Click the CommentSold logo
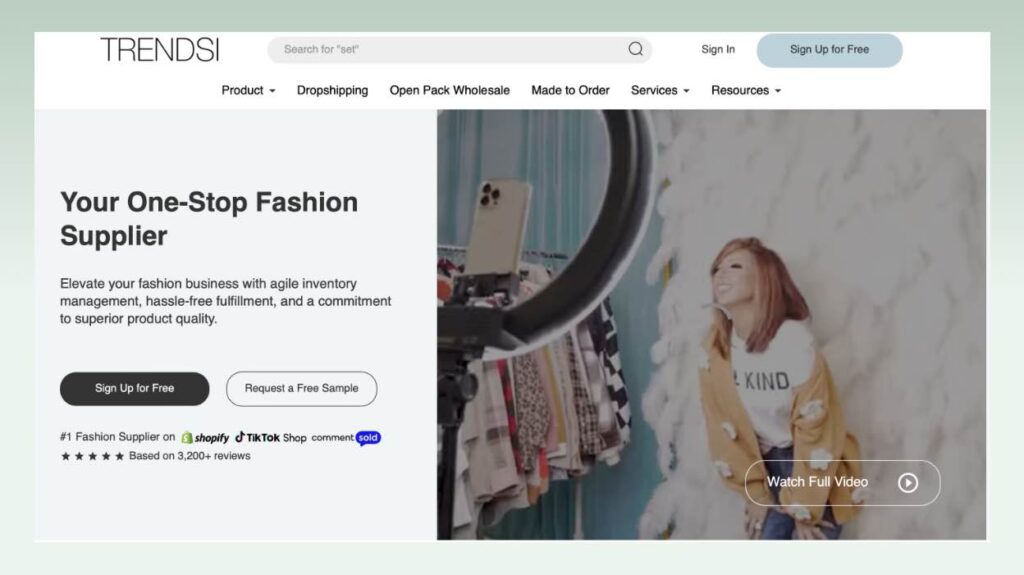1024x575 pixels. 346,437
